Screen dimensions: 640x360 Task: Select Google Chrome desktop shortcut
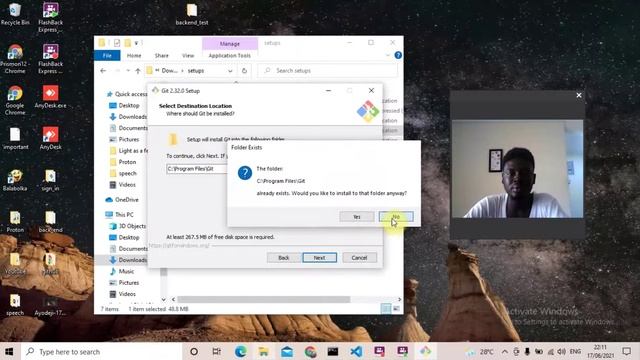point(15,101)
